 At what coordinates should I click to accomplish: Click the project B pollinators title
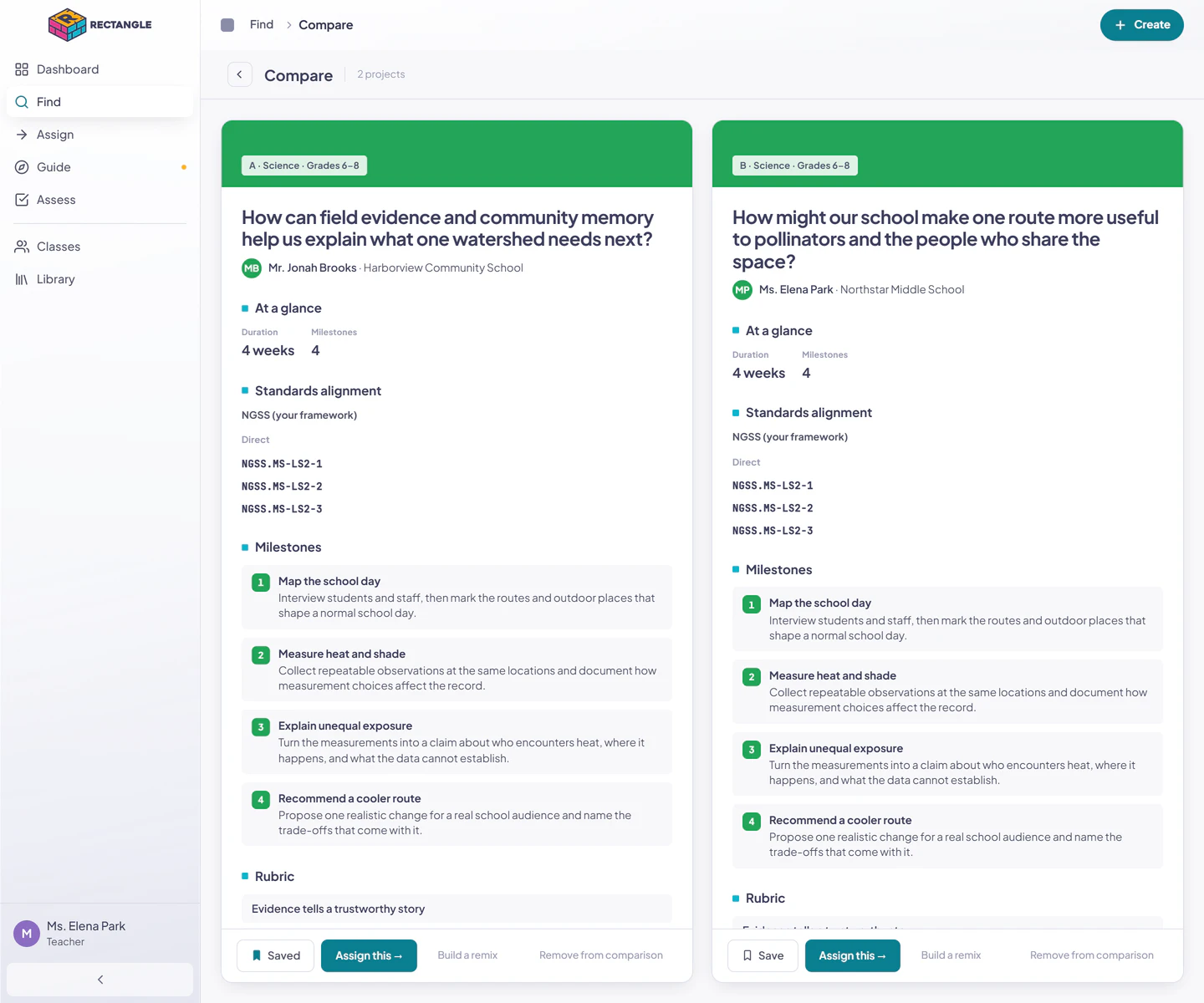pyautogui.click(x=946, y=240)
